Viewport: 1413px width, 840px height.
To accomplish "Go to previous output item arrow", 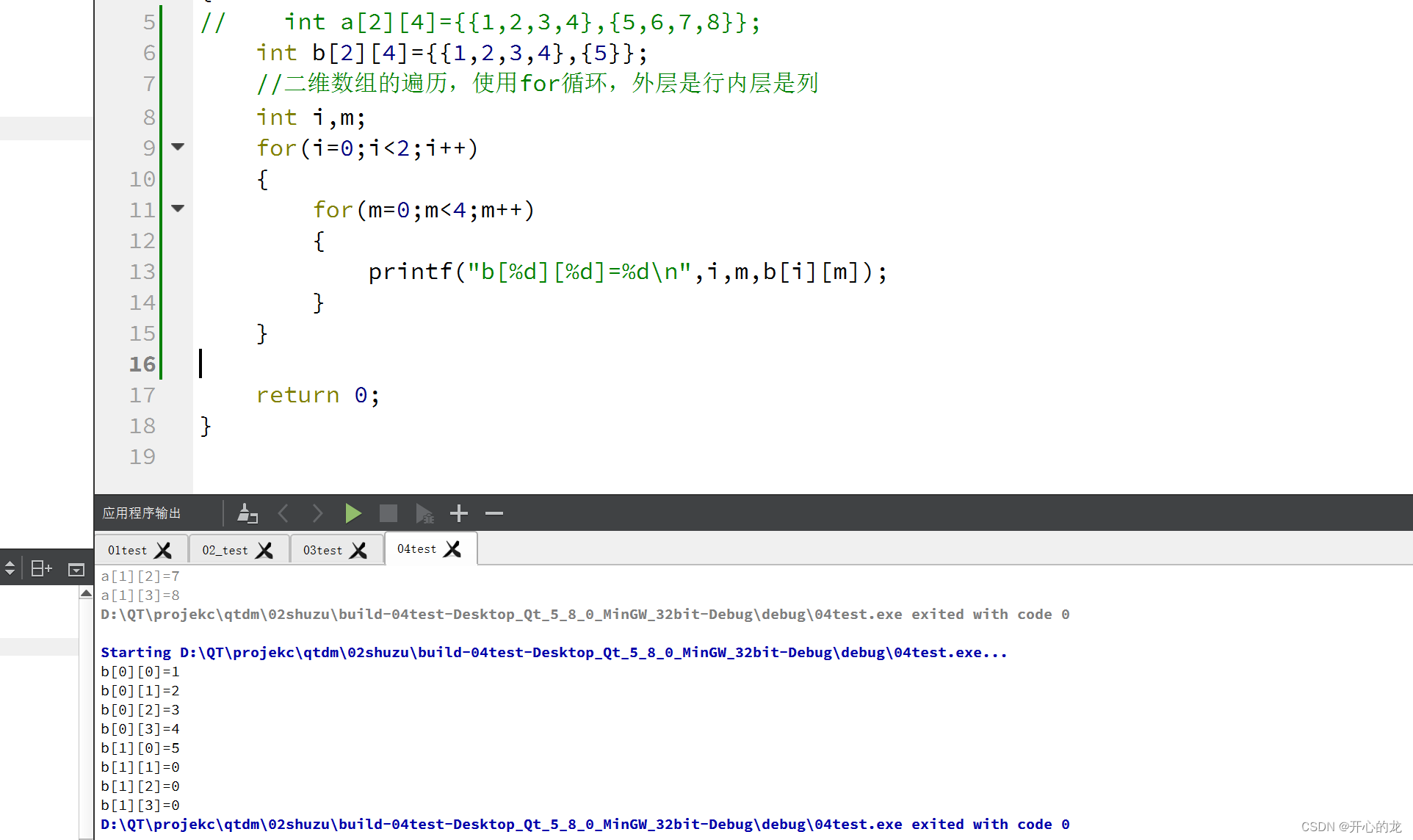I will (x=283, y=513).
